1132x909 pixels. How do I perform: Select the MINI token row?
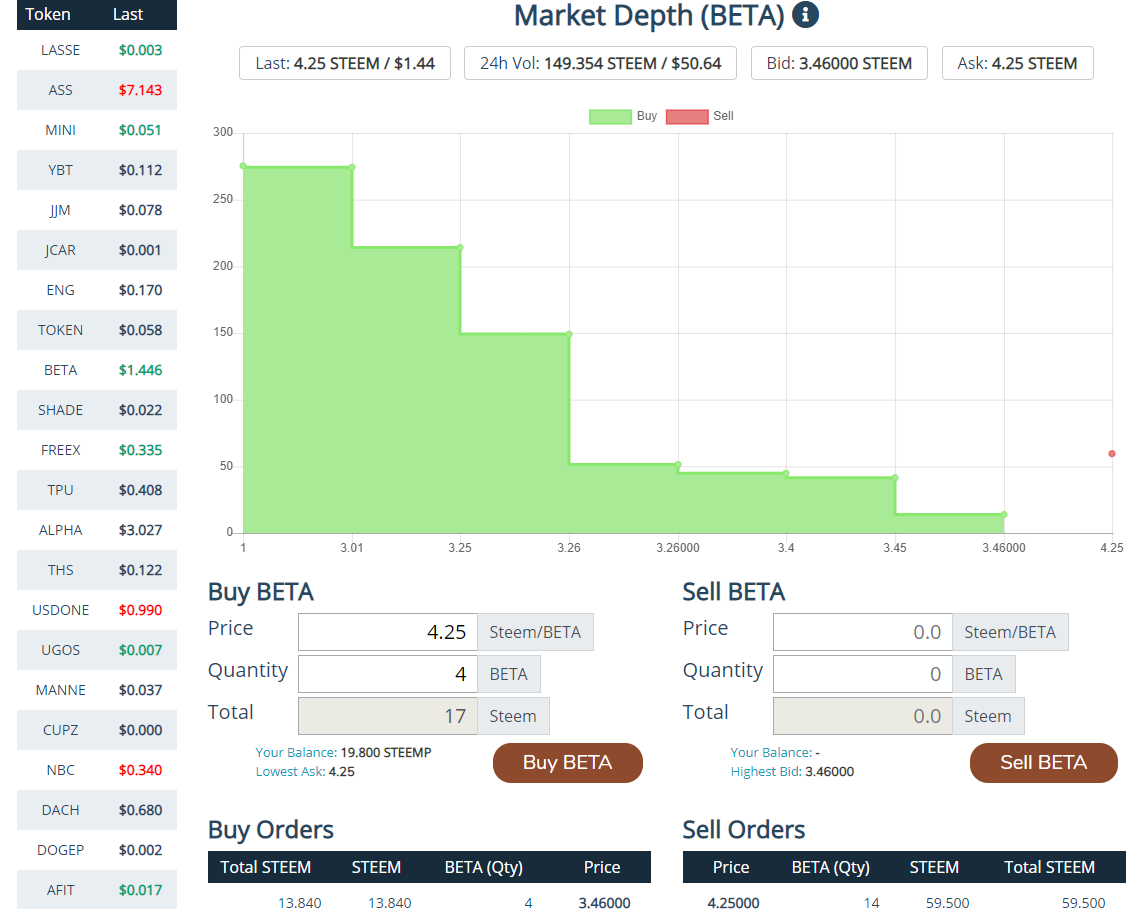97,130
